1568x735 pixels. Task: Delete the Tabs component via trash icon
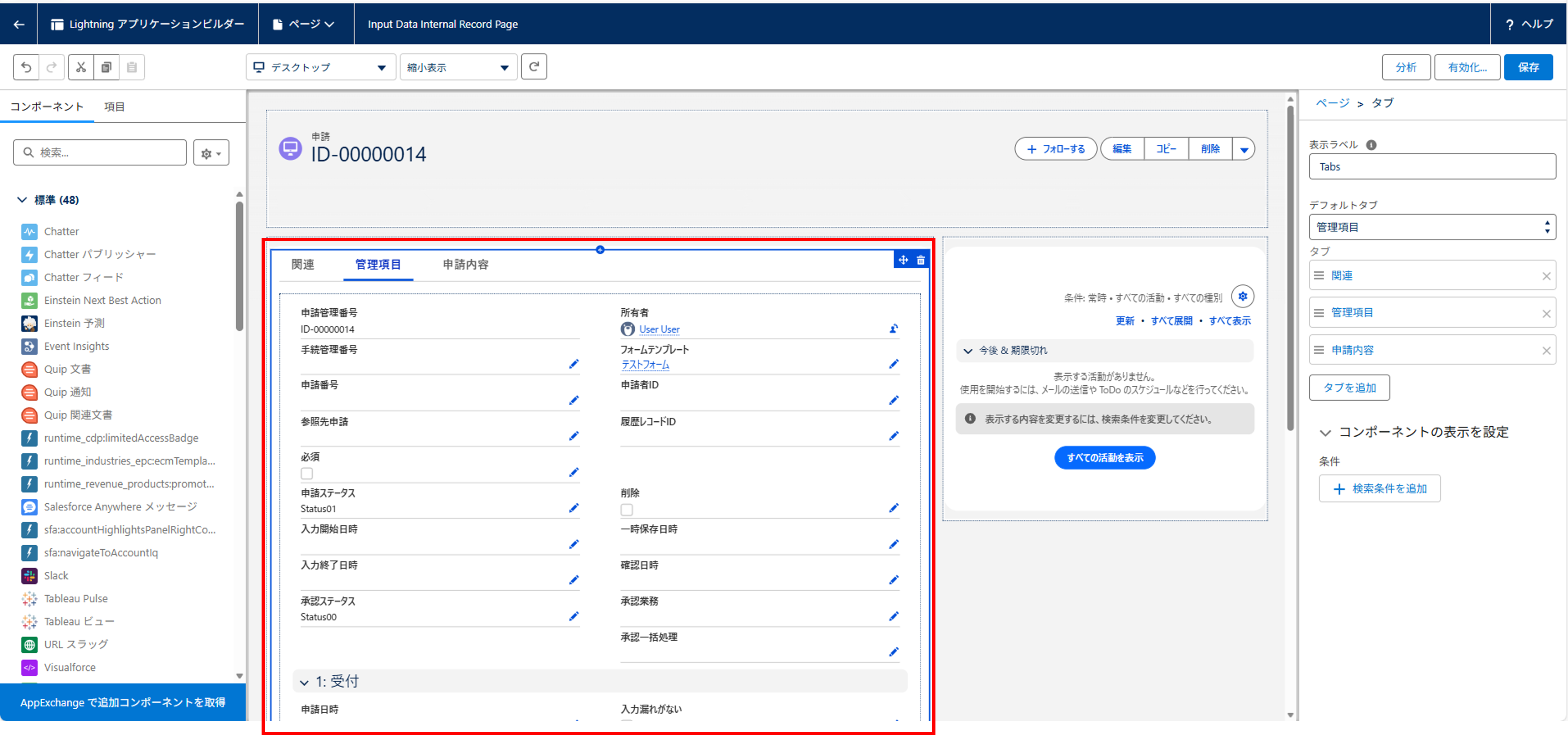point(921,260)
